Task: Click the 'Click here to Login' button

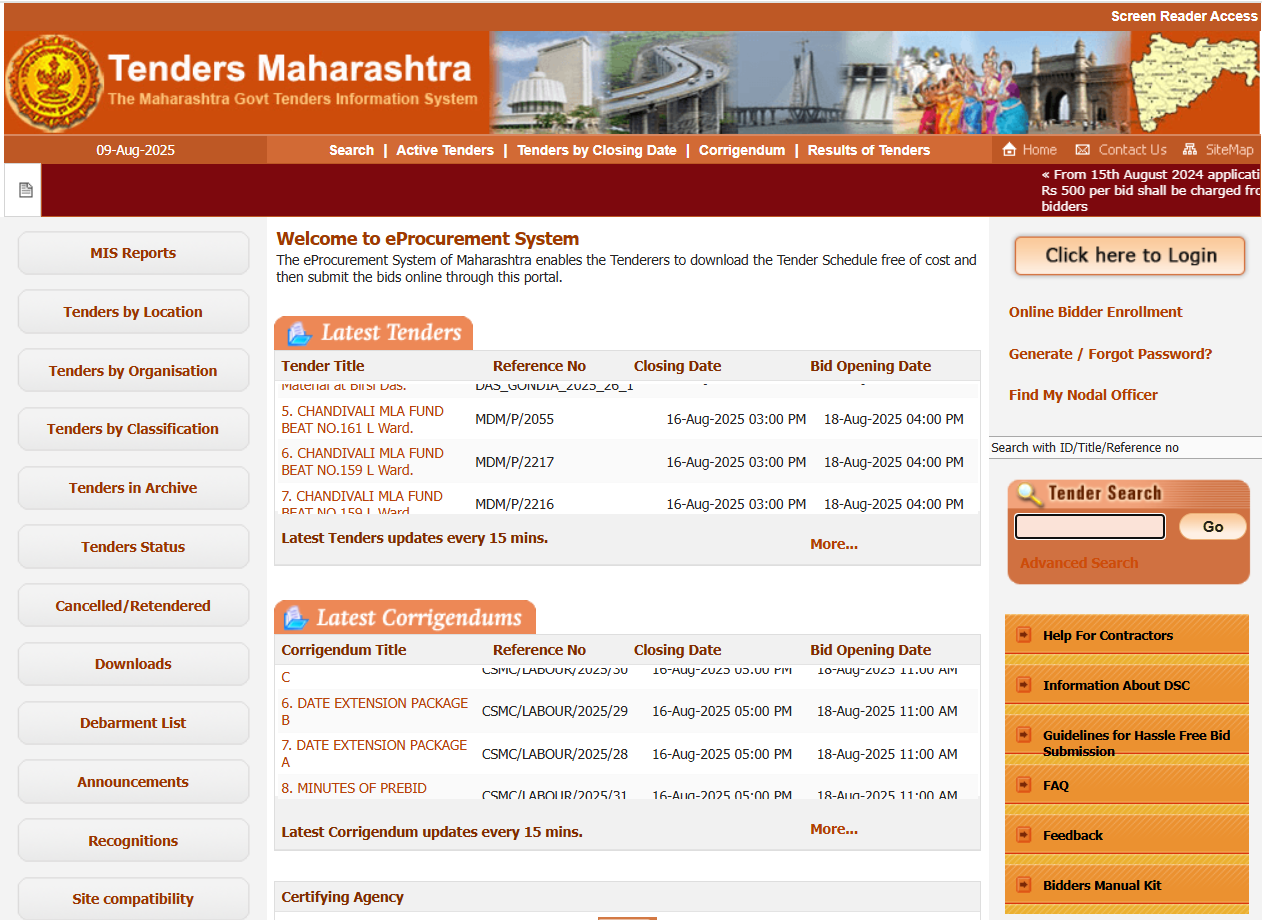Action: (x=1130, y=255)
